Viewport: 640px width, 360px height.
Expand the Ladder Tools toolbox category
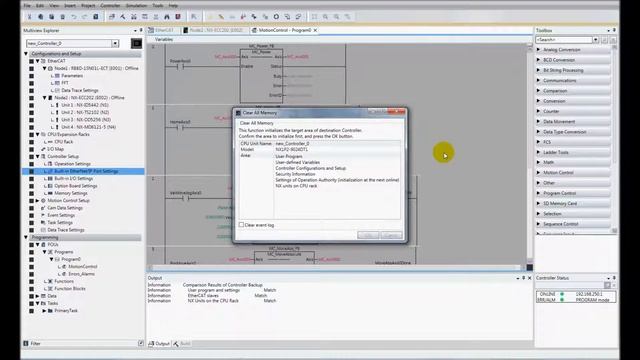click(x=538, y=152)
